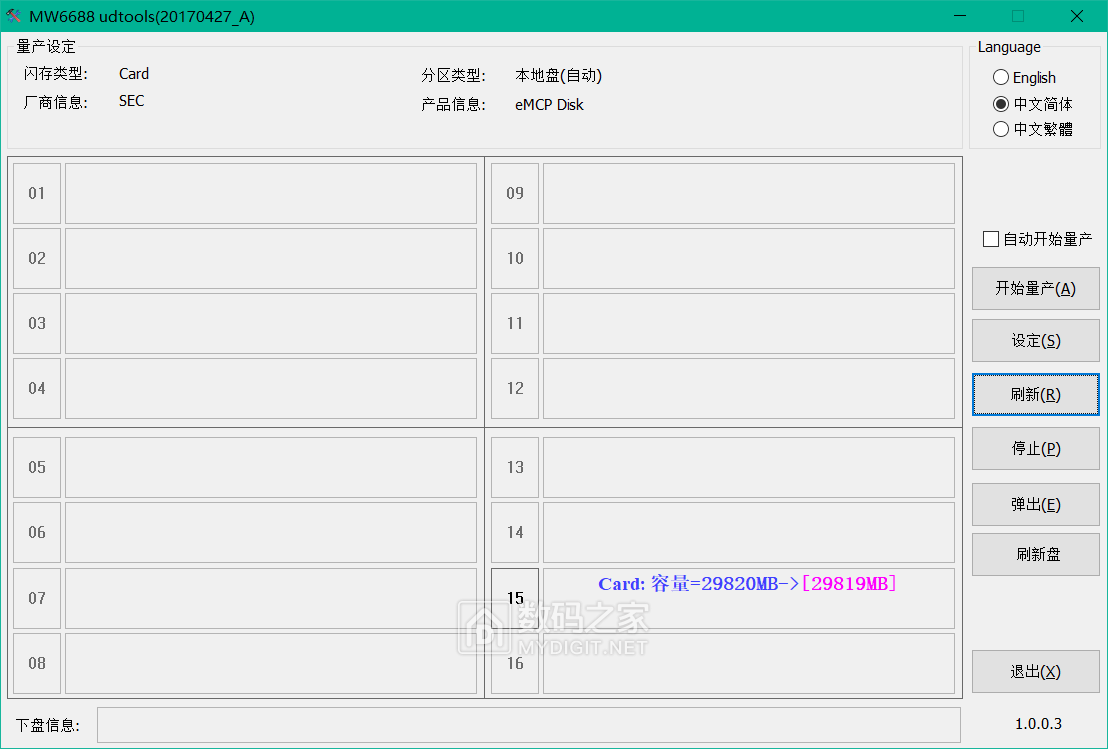This screenshot has width=1108, height=749.
Task: Select the English language option
Action: [x=1001, y=77]
